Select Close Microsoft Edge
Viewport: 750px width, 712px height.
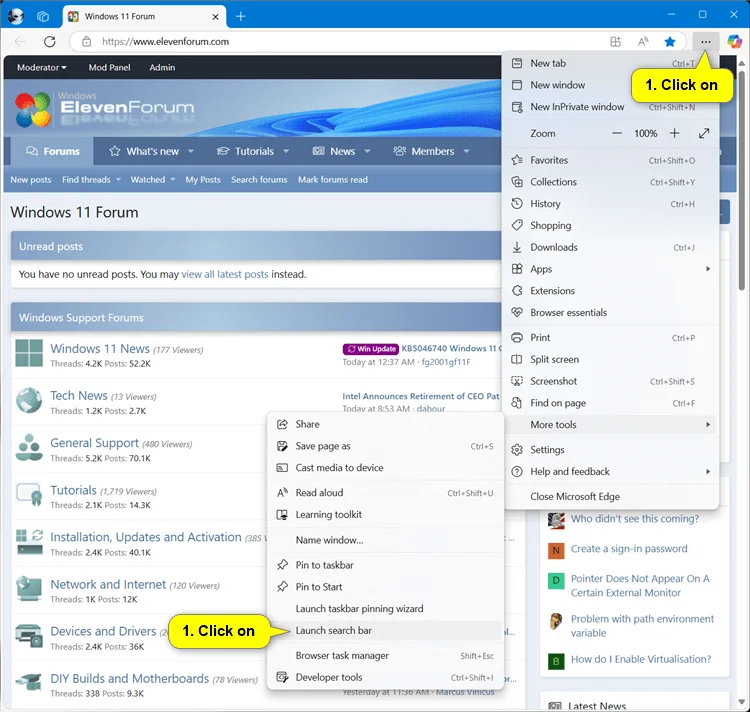click(611, 496)
